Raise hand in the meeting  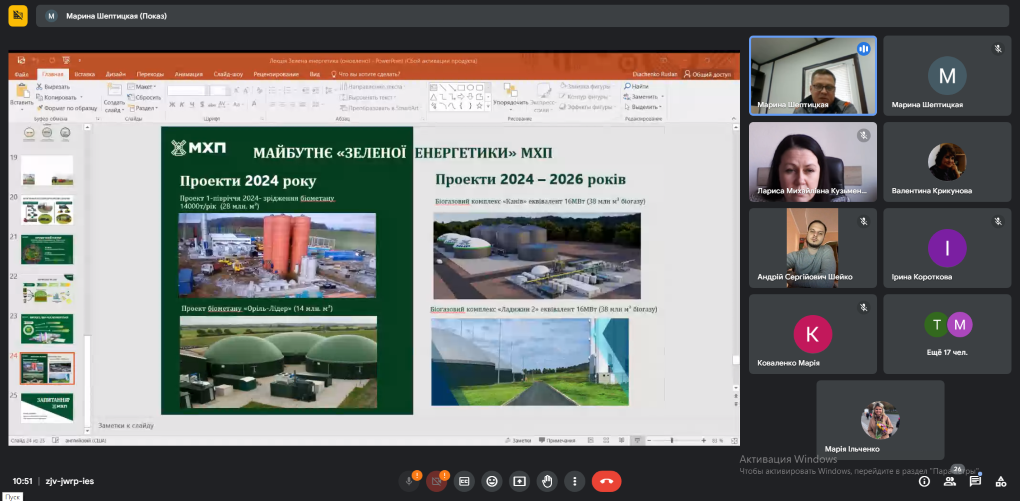point(547,481)
